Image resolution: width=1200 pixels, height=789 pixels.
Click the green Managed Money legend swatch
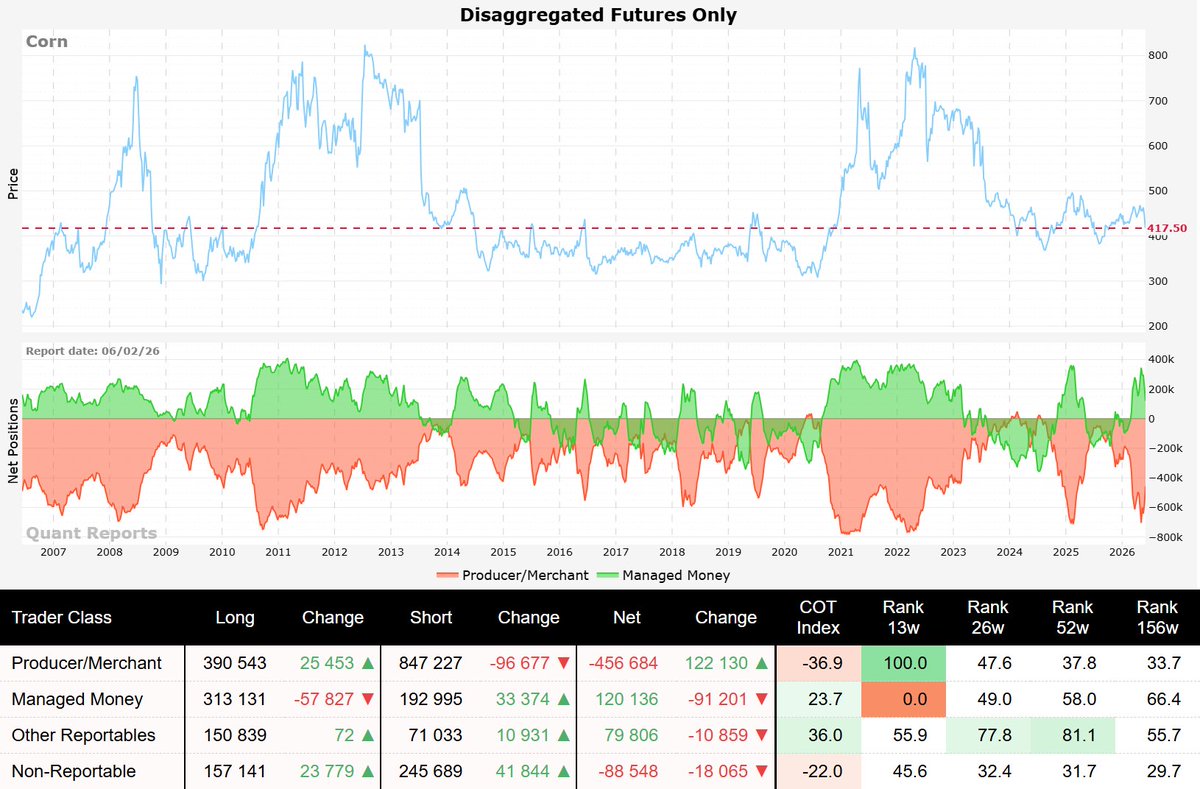(x=606, y=576)
